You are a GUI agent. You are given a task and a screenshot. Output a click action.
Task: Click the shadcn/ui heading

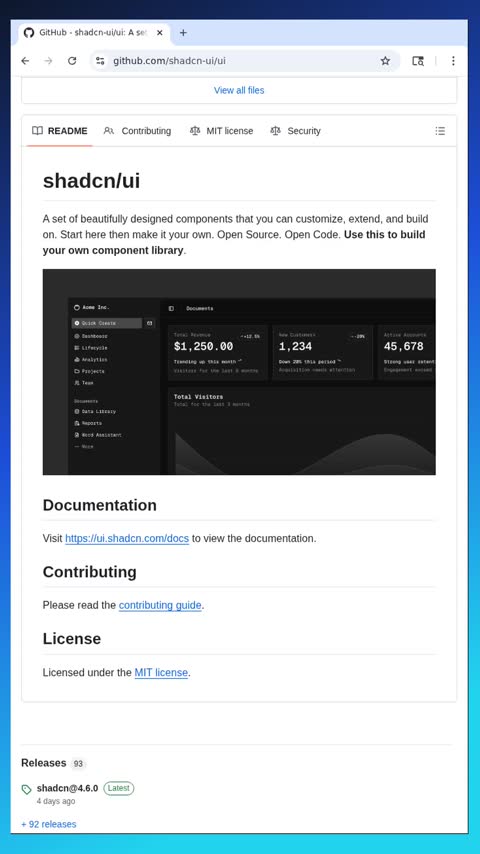coord(92,181)
